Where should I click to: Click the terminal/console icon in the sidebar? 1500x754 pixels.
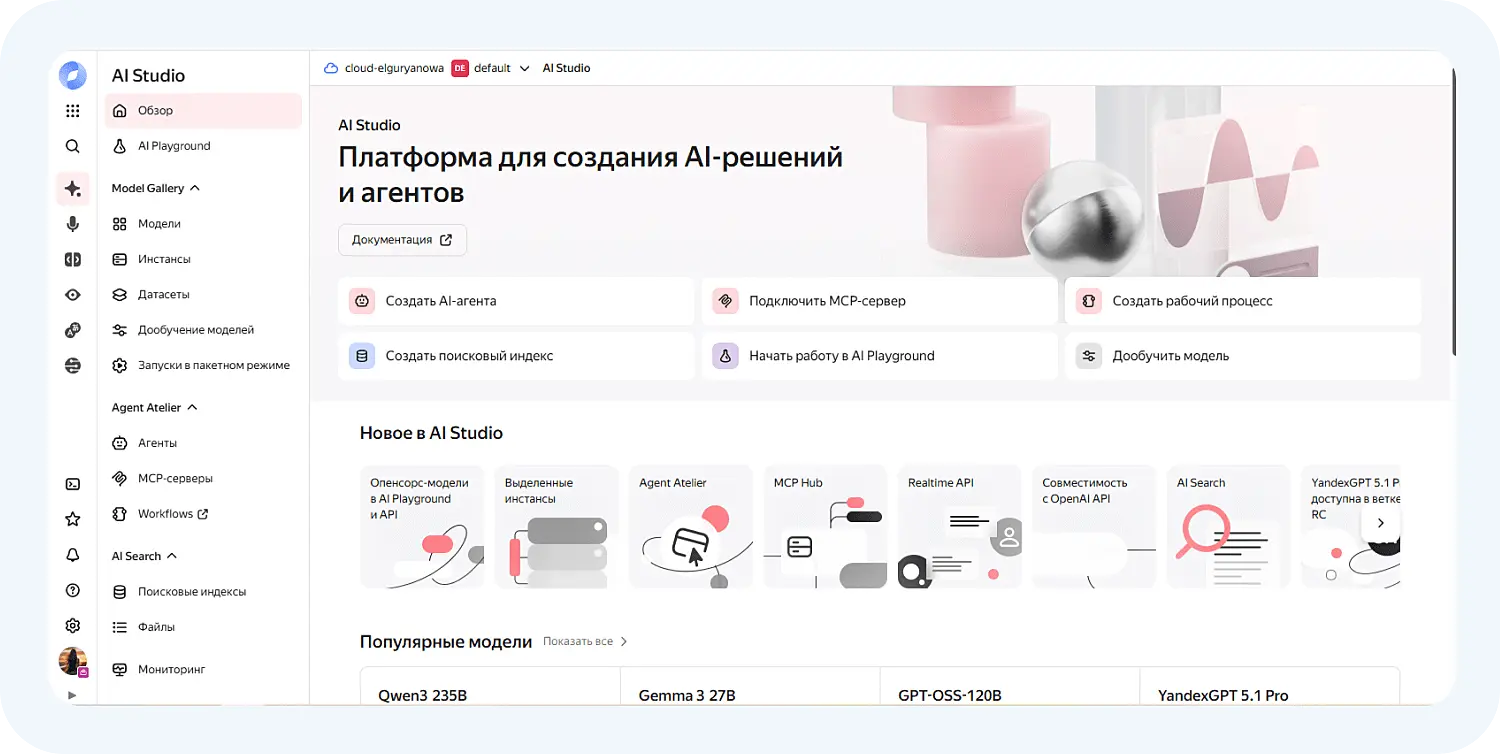click(72, 483)
